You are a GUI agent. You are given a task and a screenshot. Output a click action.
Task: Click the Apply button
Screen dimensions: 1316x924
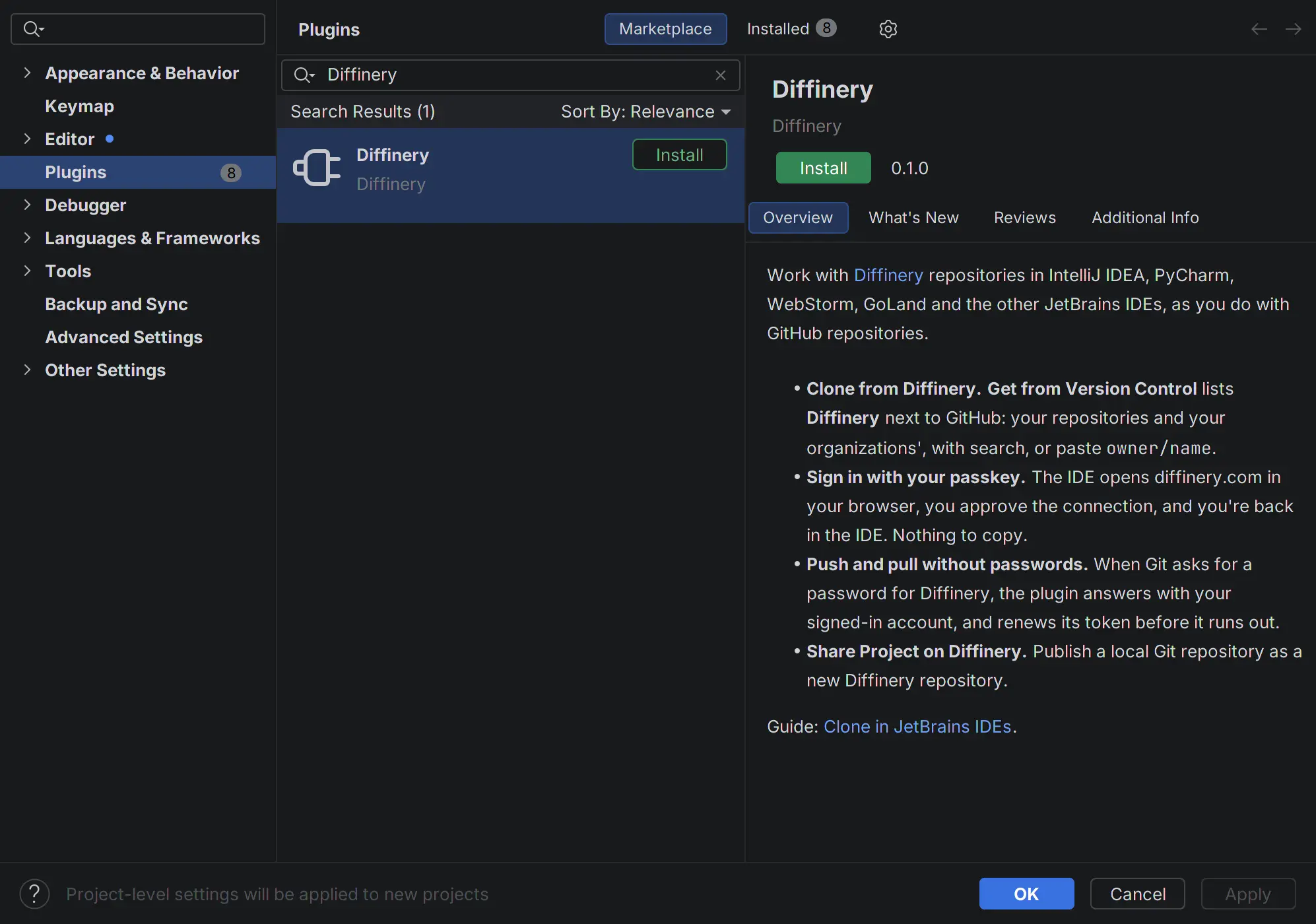click(x=1248, y=894)
